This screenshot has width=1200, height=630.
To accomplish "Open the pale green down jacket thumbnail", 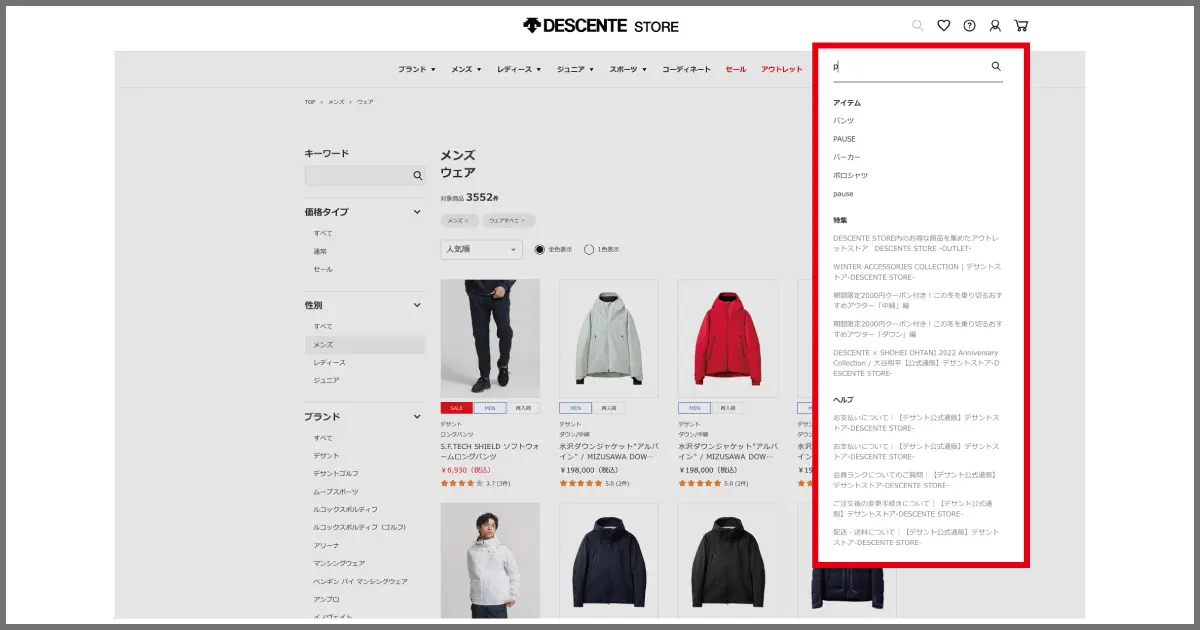I will tap(609, 338).
